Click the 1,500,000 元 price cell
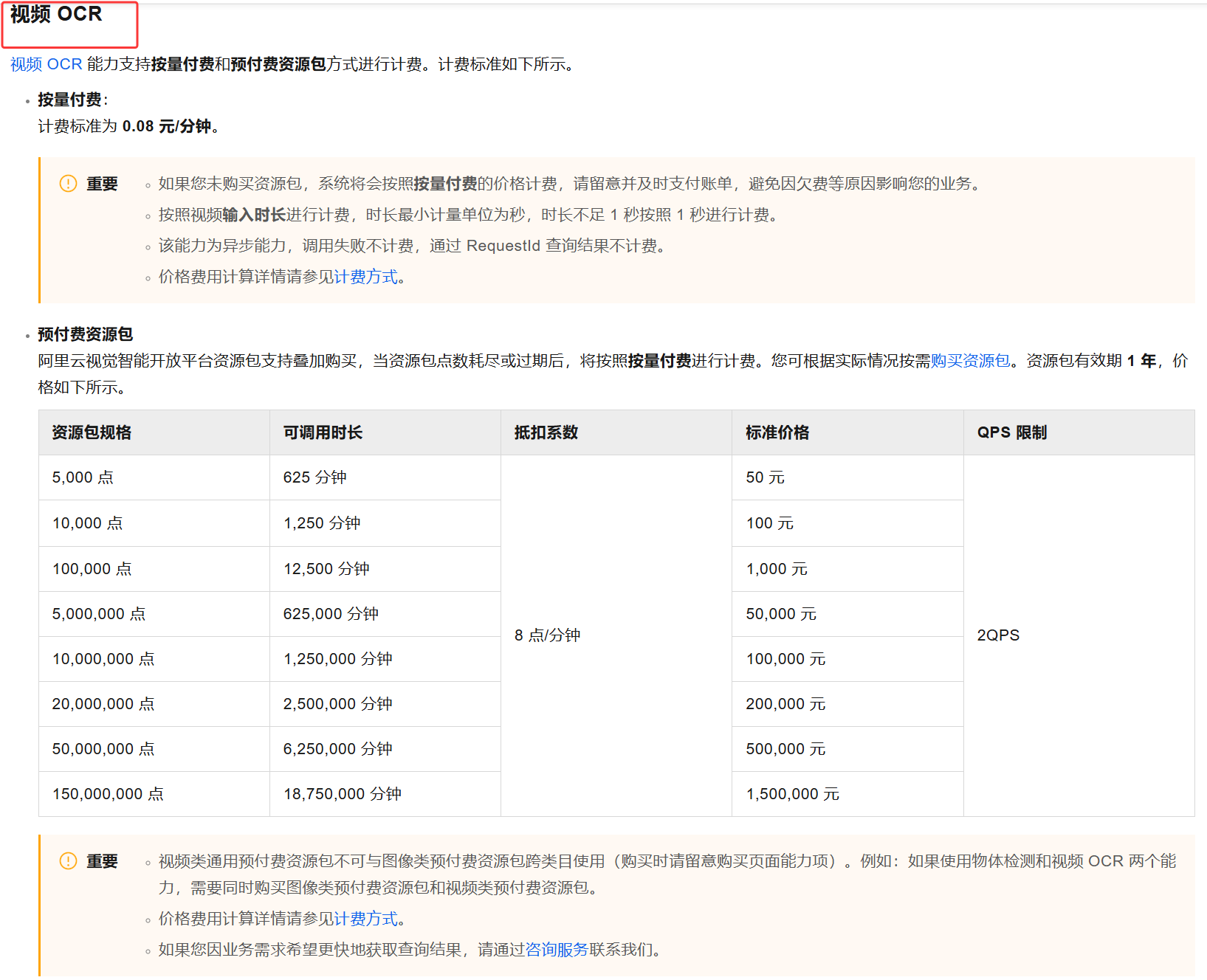 pos(847,794)
